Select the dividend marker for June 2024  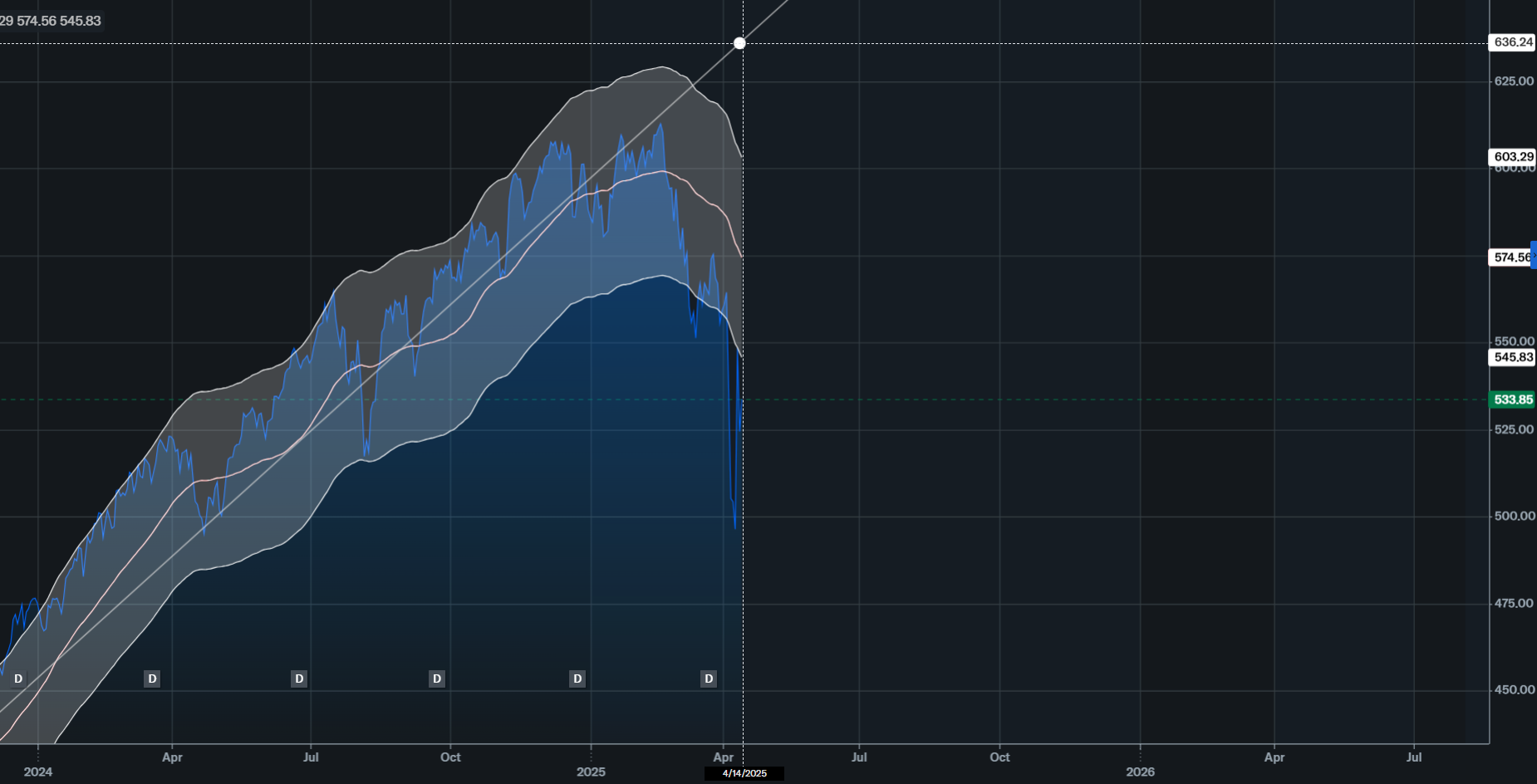point(299,679)
